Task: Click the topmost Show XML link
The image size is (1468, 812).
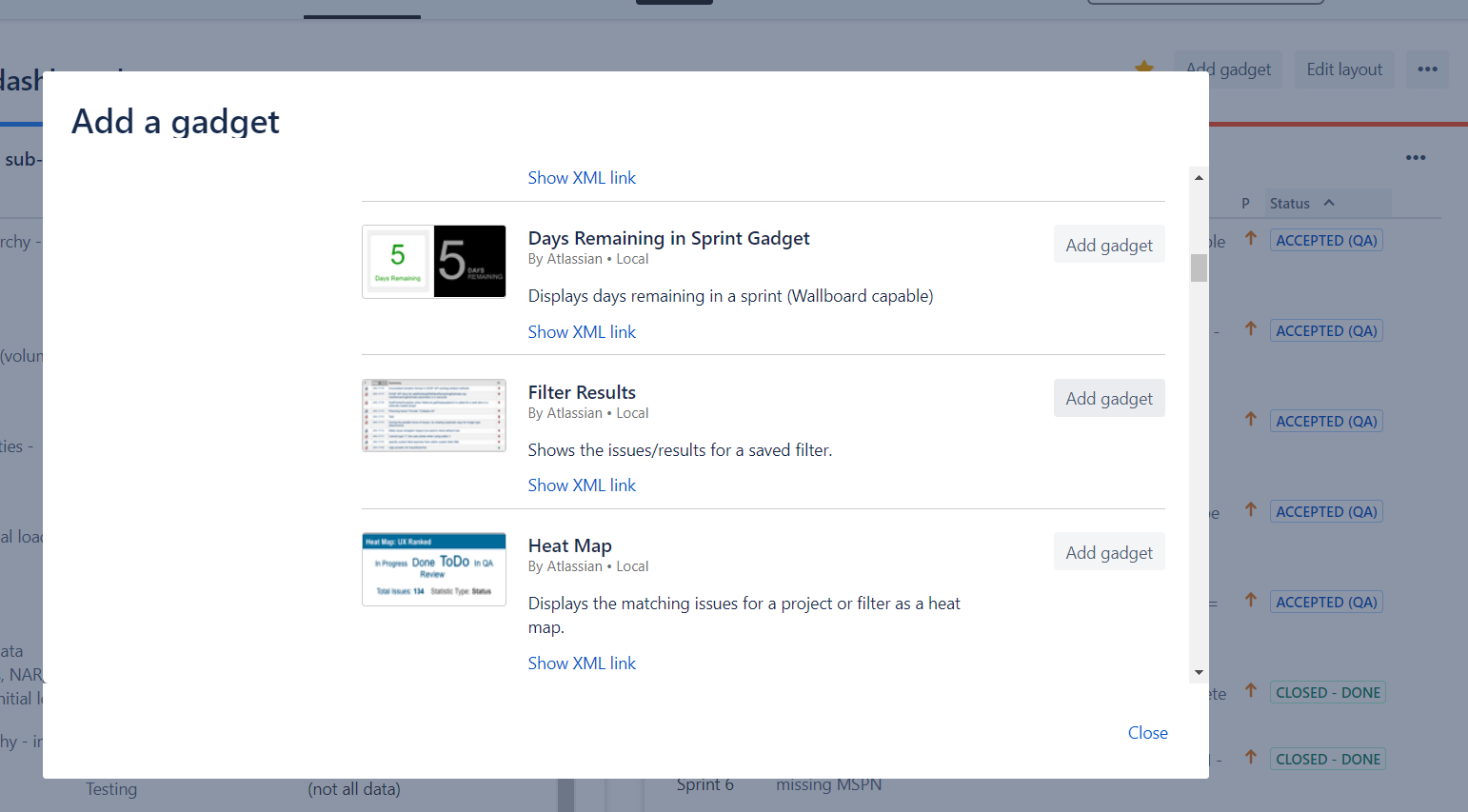Action: [582, 178]
